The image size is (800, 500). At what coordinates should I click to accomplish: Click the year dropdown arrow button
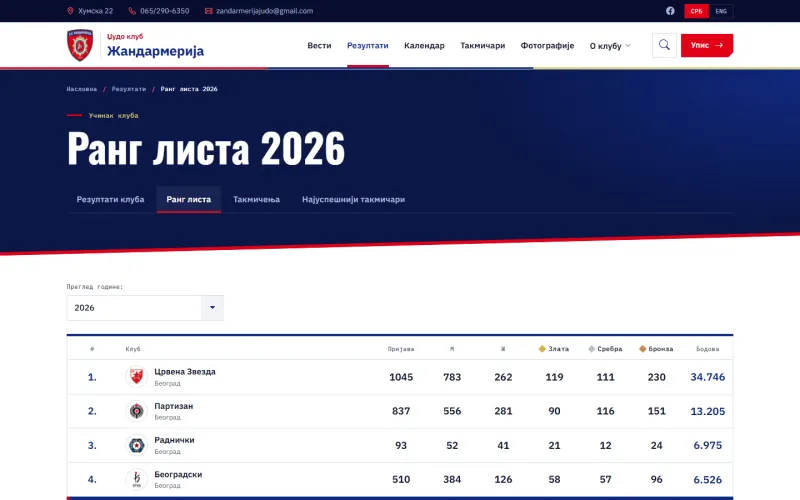212,308
